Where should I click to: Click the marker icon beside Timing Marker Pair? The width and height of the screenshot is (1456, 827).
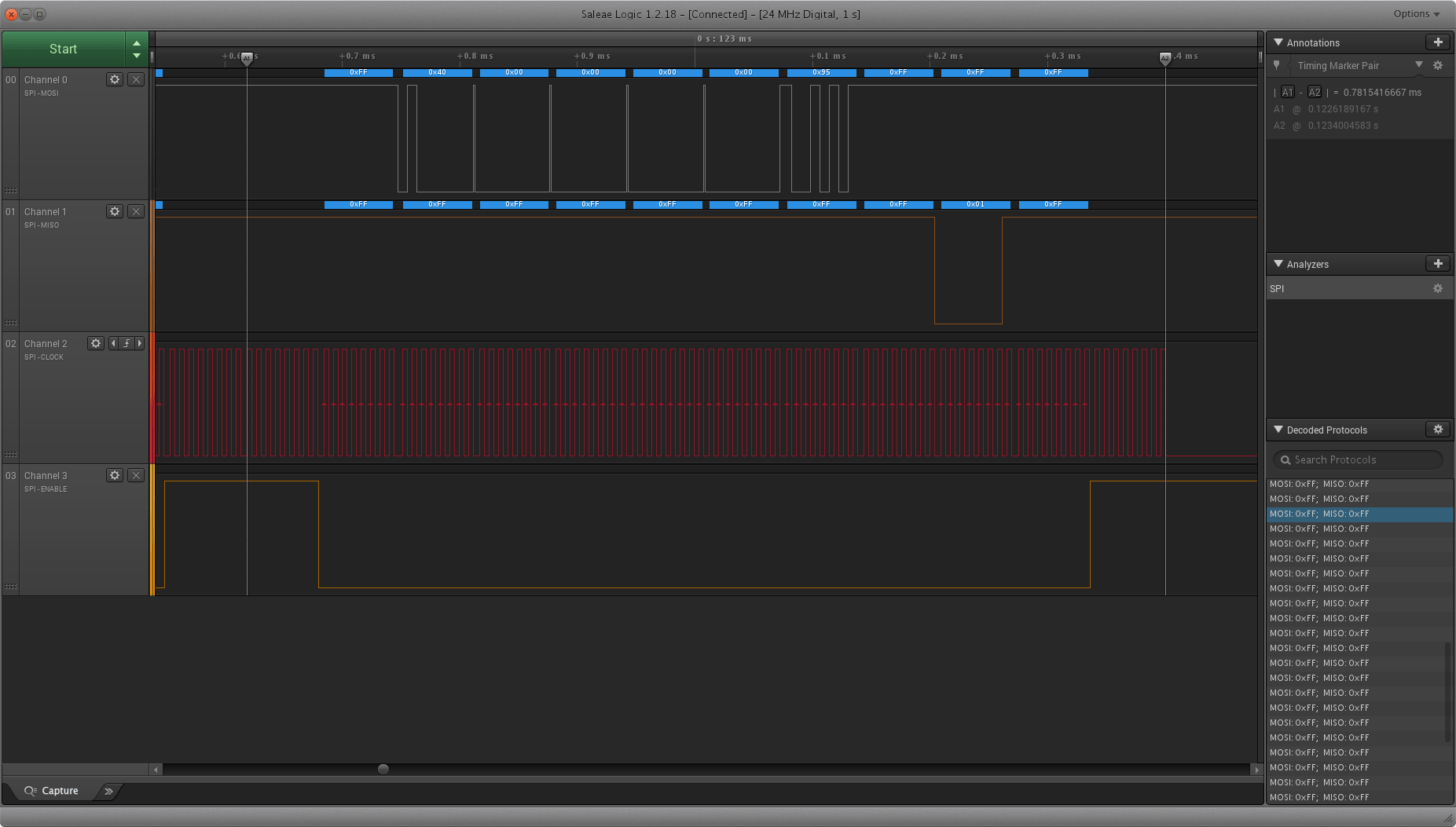pos(1277,65)
